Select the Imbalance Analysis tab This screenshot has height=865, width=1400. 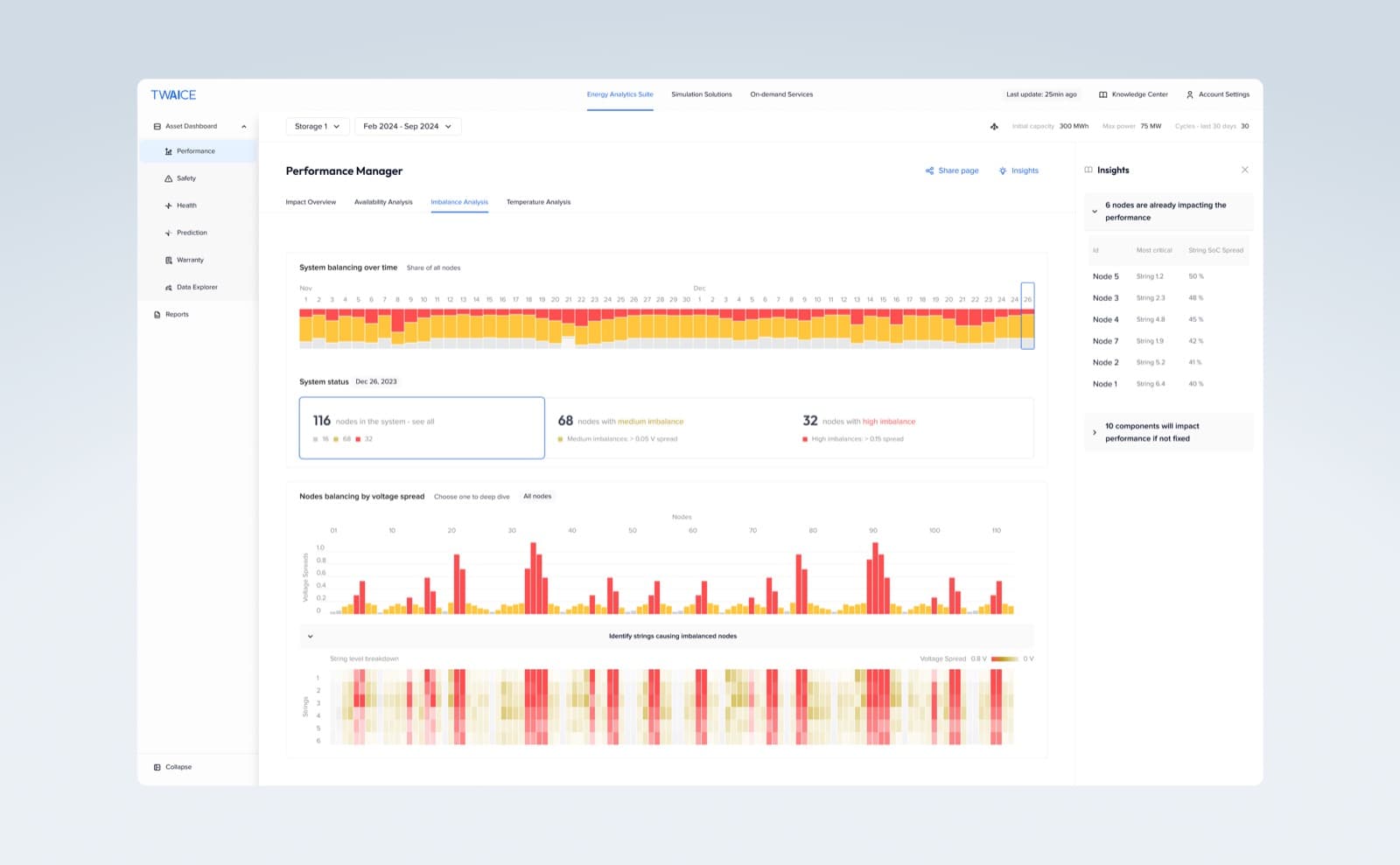459,202
